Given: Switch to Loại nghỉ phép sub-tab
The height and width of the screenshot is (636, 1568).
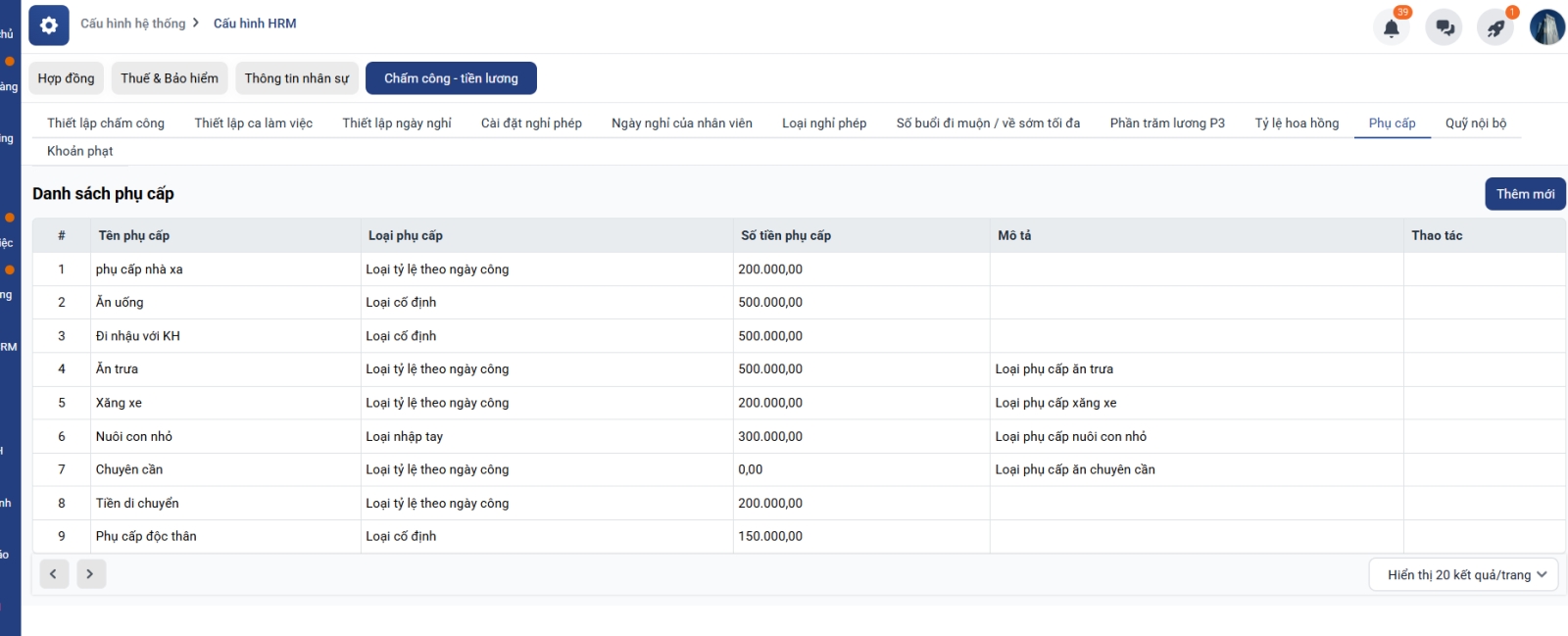Looking at the screenshot, I should [824, 123].
